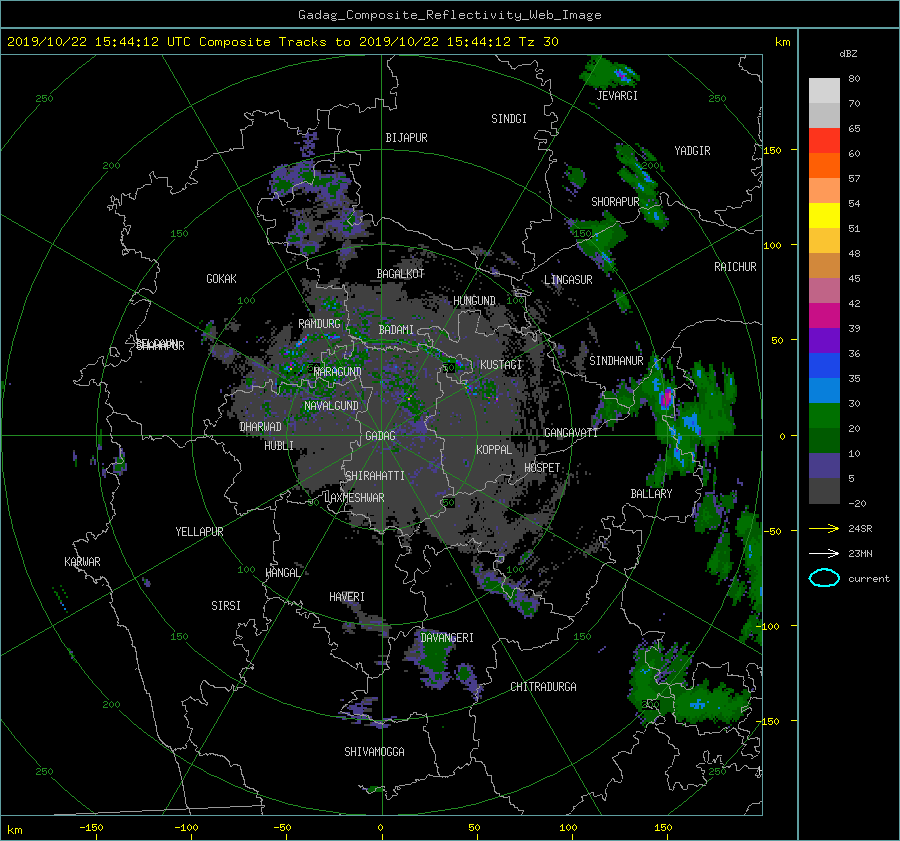Click the NAVALGUND city label

[x=331, y=406]
